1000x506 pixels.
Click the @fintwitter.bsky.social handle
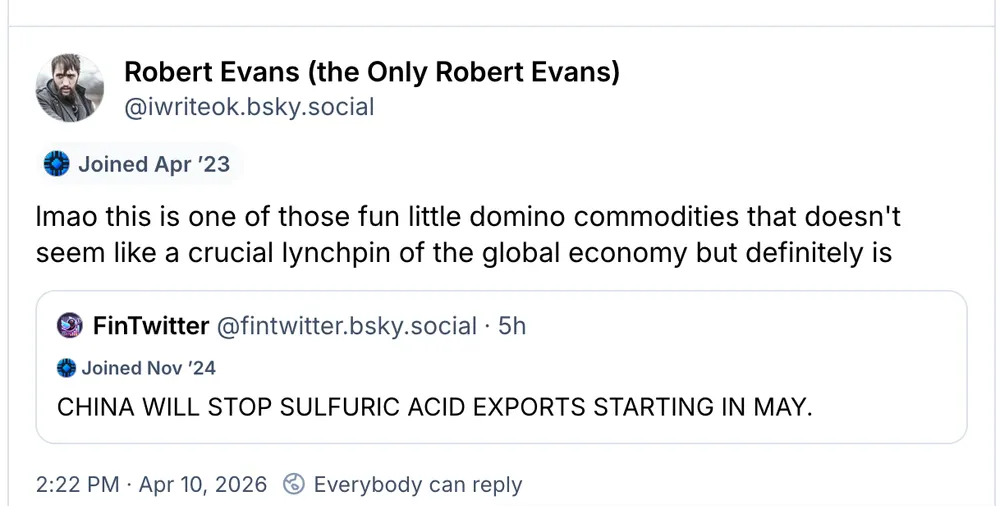coord(347,325)
